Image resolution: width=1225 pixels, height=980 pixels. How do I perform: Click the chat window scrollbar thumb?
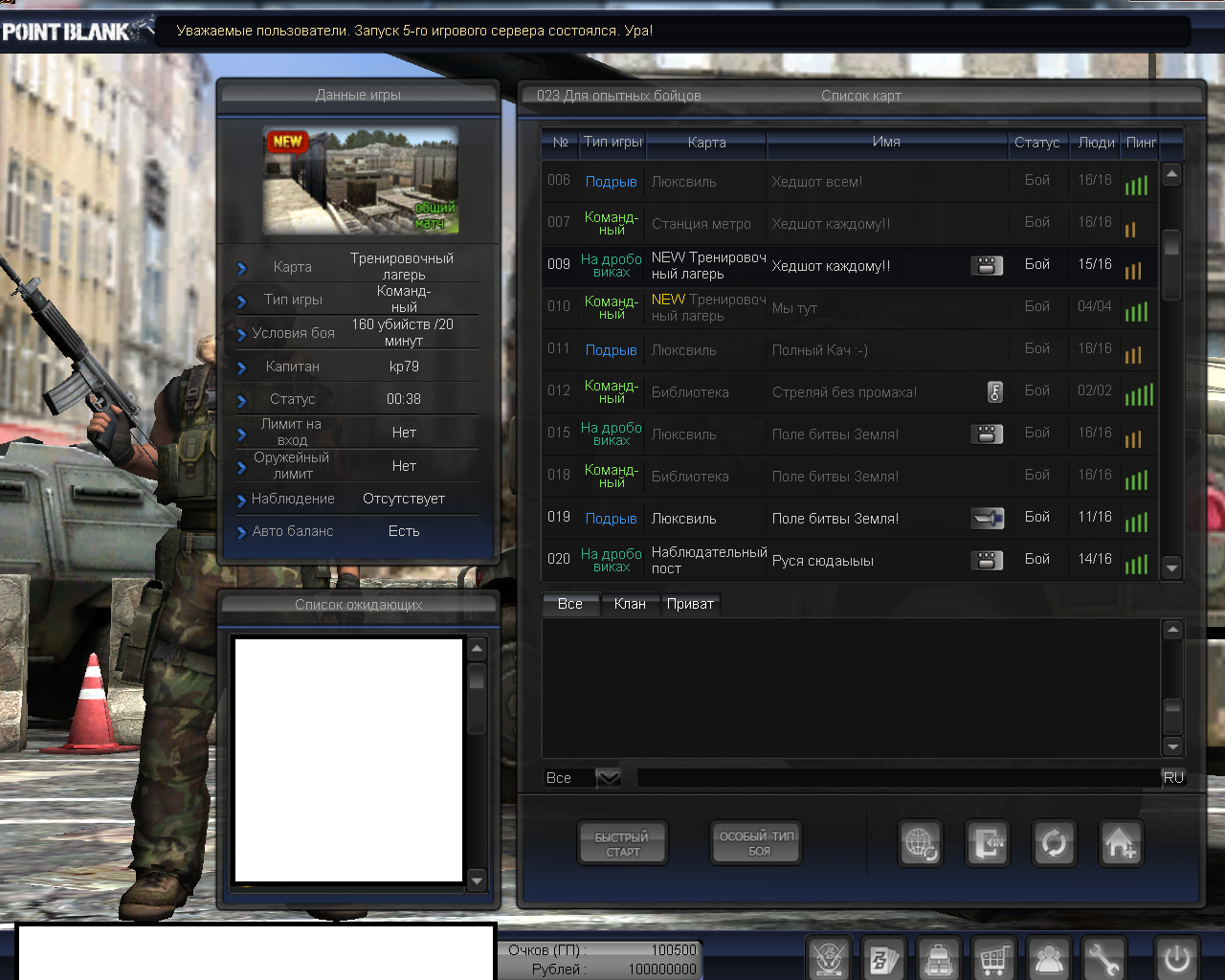(x=1172, y=716)
